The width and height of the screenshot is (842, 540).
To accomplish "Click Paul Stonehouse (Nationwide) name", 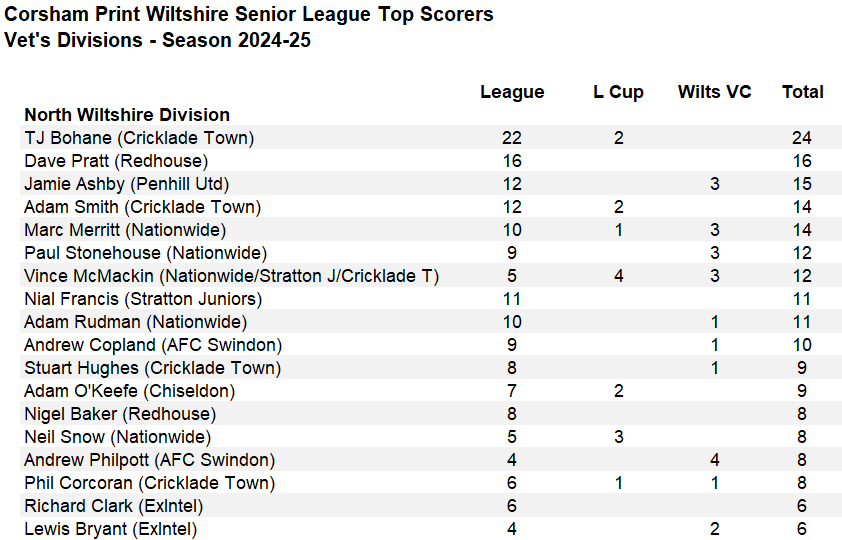I will click(146, 253).
